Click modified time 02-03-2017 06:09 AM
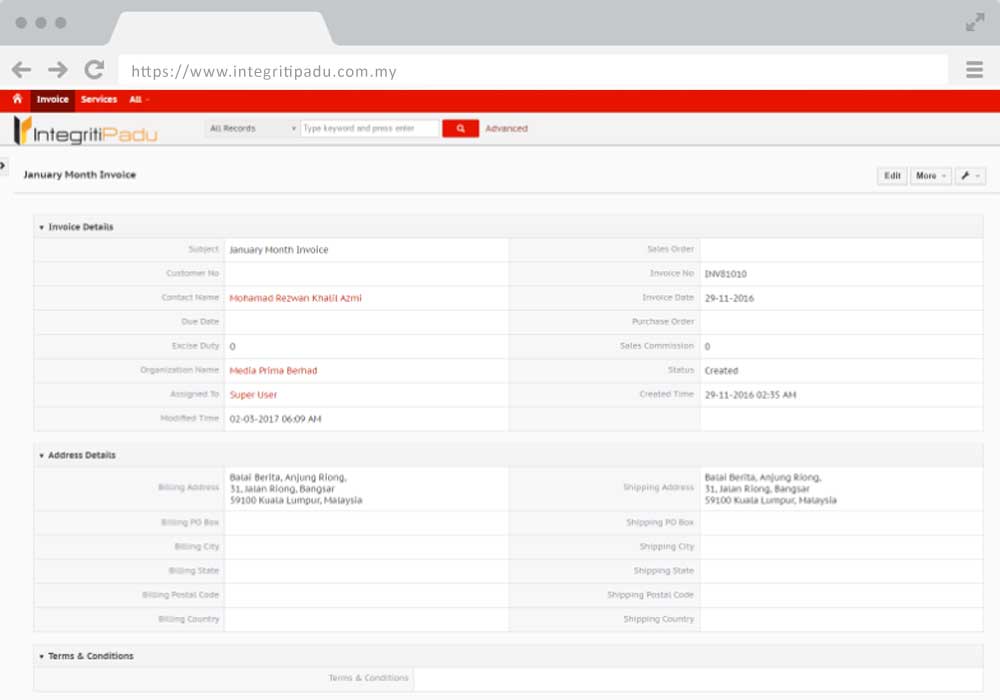 (x=276, y=419)
